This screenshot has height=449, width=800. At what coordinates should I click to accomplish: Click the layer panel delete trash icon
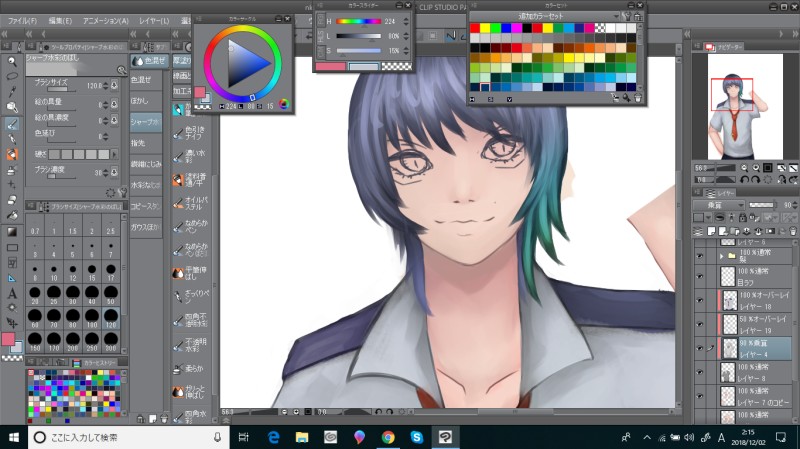[x=792, y=231]
